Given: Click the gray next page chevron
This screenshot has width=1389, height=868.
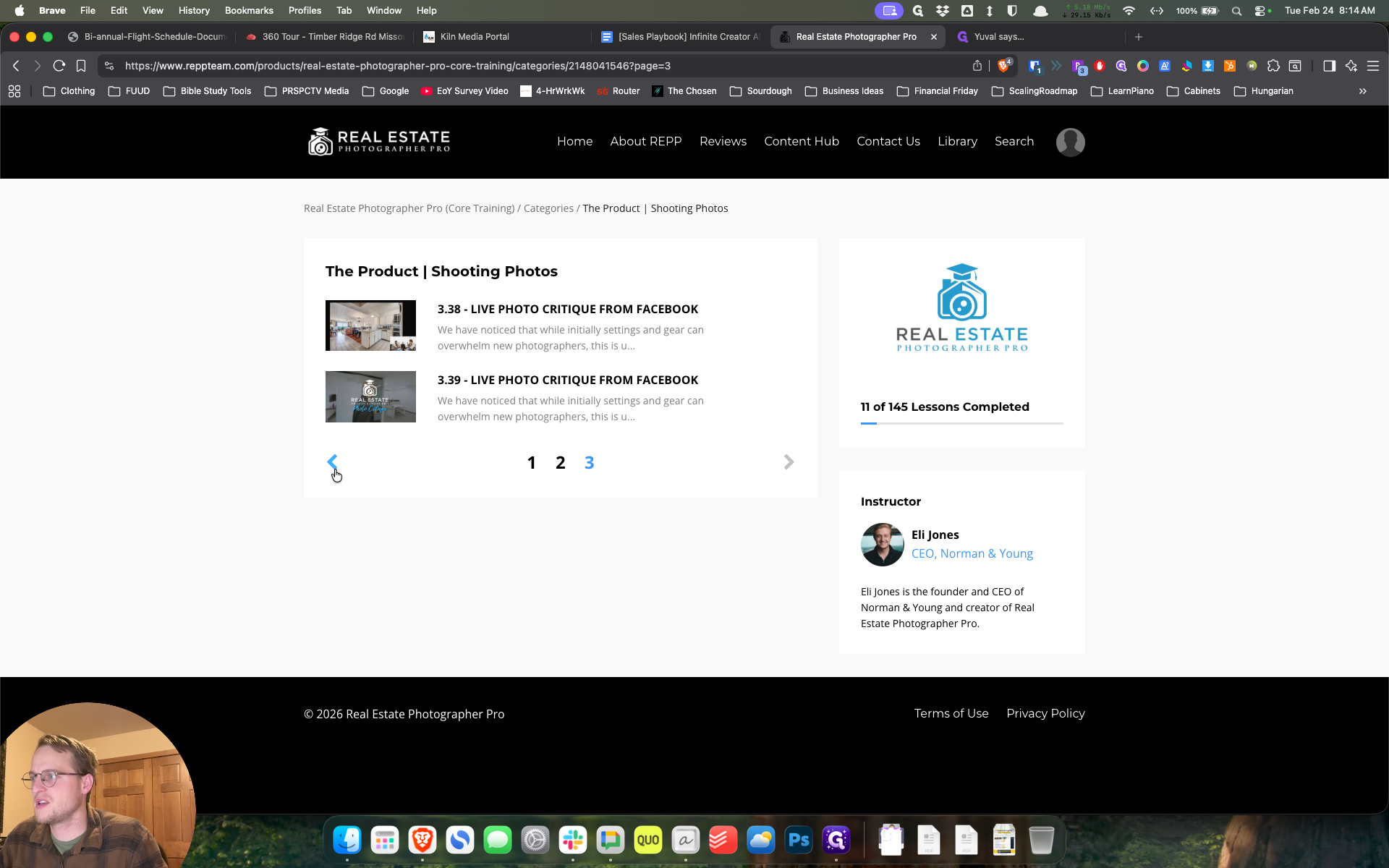Looking at the screenshot, I should (x=789, y=461).
